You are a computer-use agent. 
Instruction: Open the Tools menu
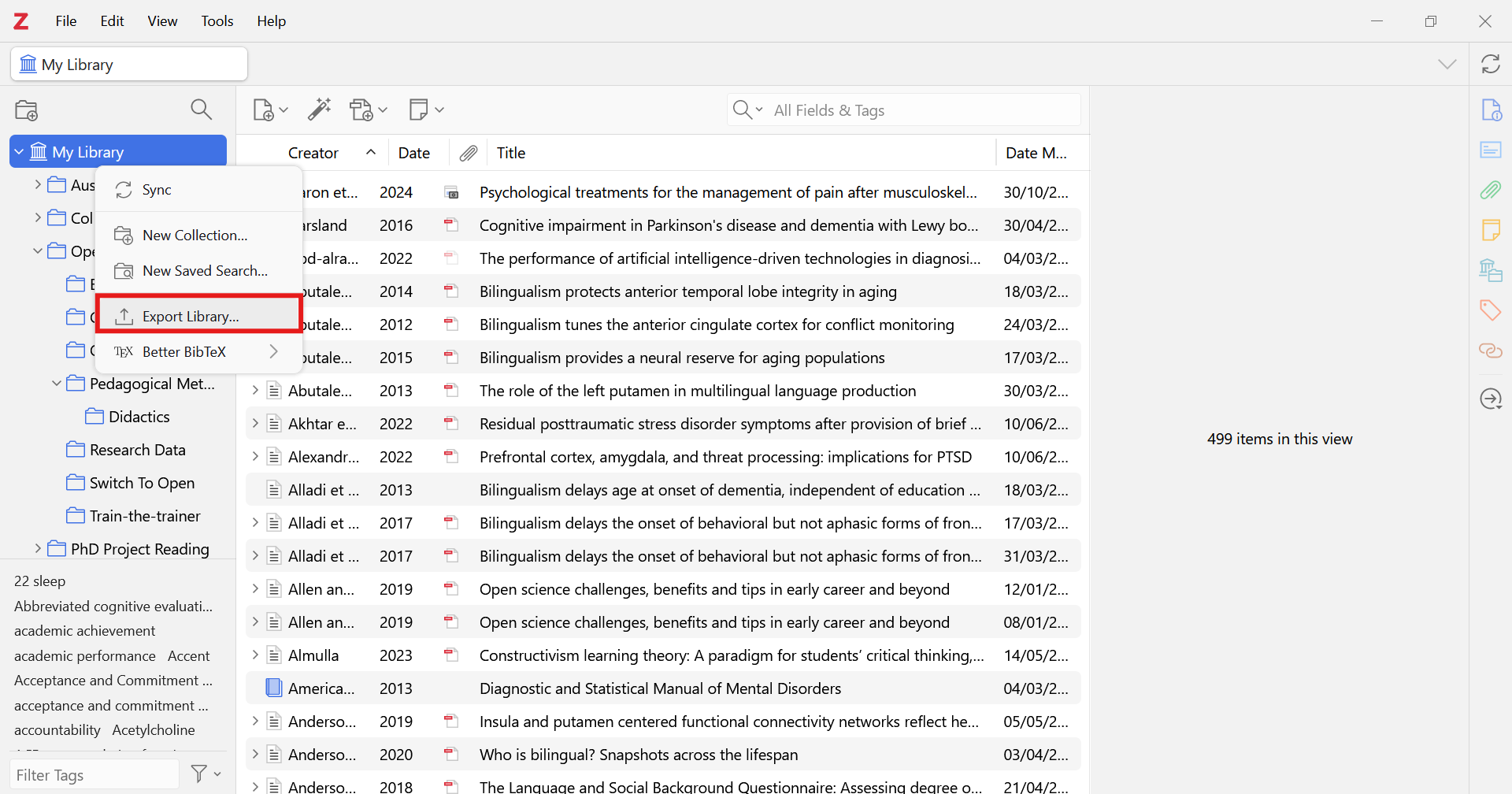click(217, 21)
